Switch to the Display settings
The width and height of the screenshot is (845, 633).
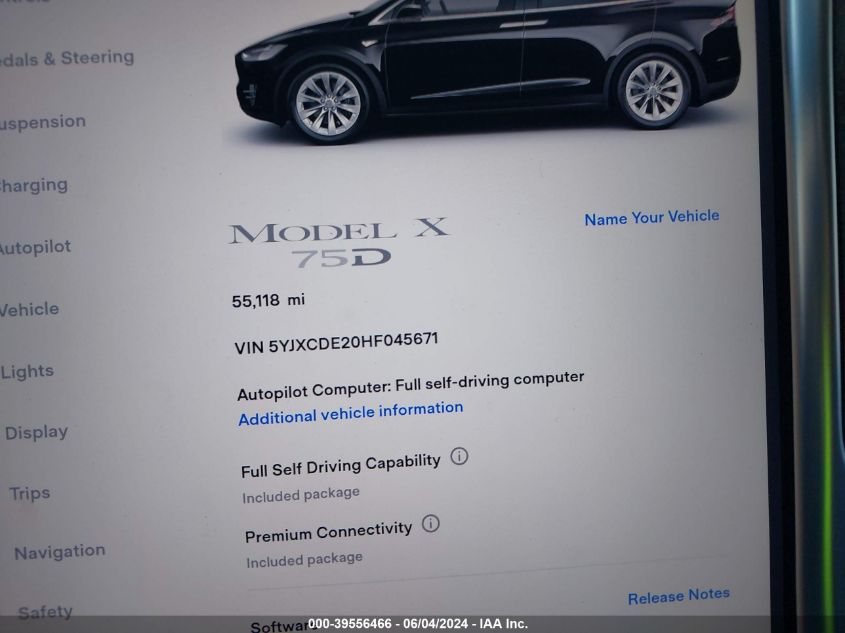click(37, 432)
